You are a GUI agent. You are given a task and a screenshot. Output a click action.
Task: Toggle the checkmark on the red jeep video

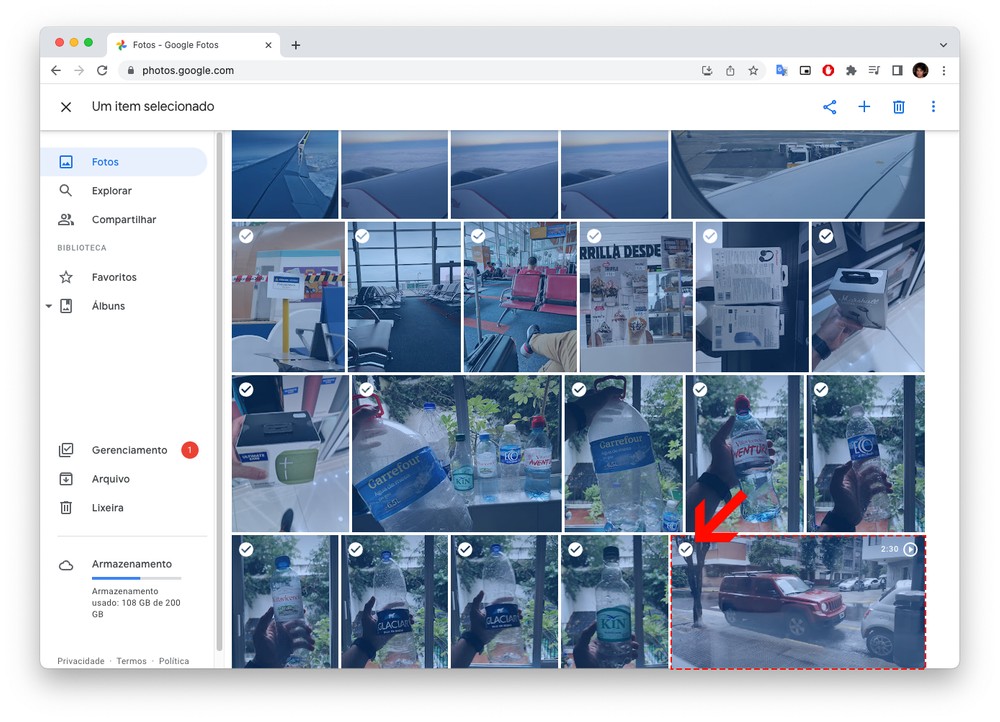coord(686,549)
